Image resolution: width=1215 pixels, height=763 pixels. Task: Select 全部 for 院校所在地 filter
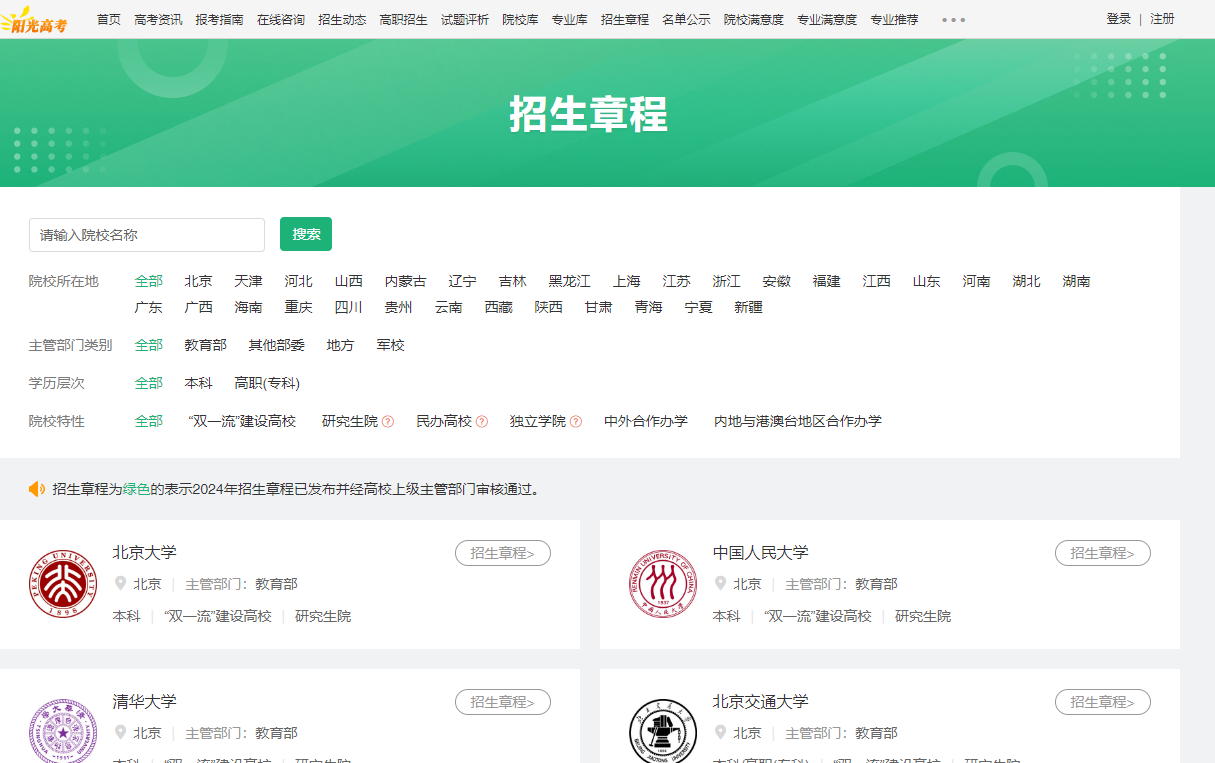coord(149,282)
